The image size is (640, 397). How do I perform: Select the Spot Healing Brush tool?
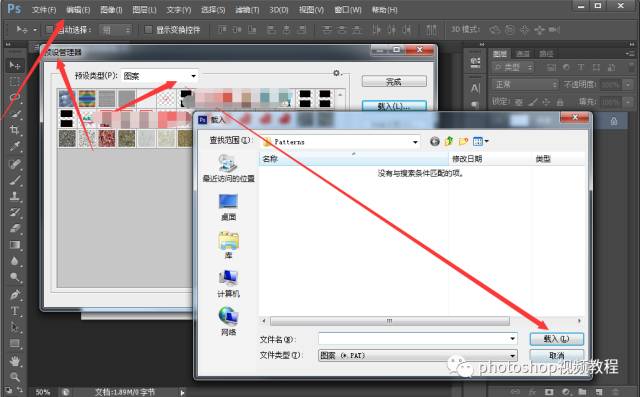(15, 164)
